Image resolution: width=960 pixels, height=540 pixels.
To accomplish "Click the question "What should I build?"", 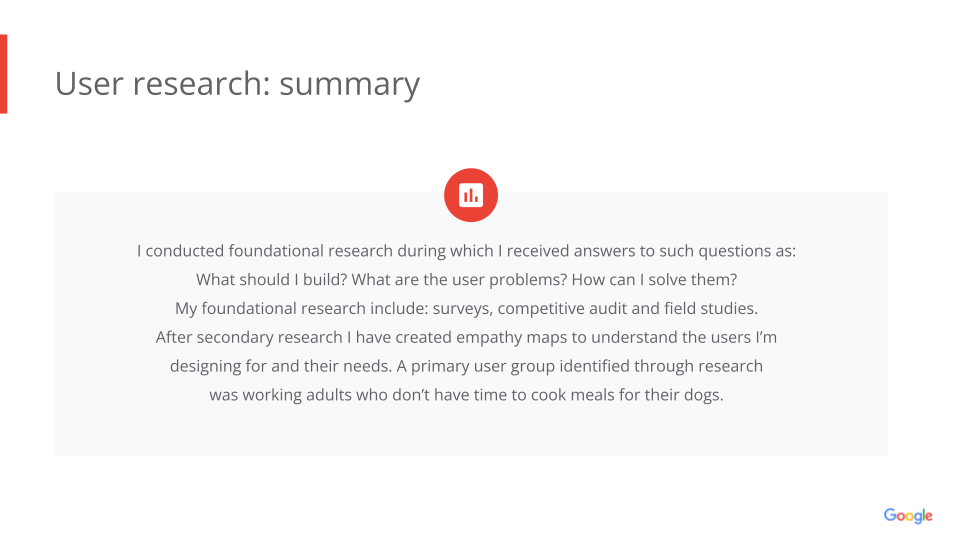I will 271,280.
